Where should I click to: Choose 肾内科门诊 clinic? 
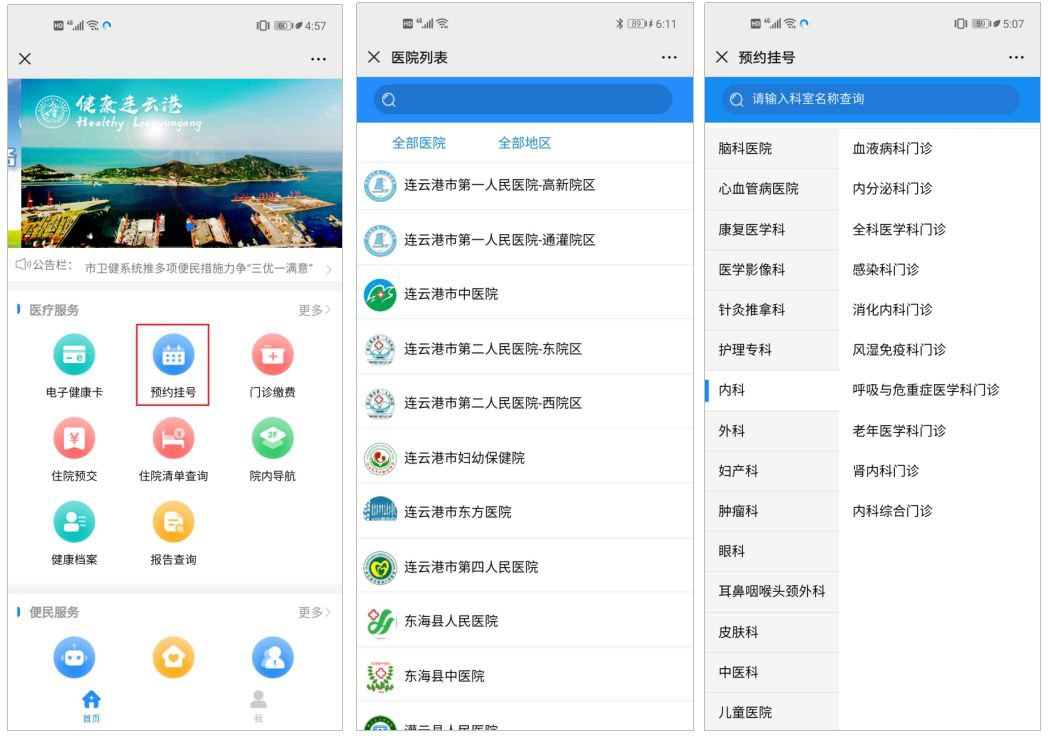(x=885, y=471)
